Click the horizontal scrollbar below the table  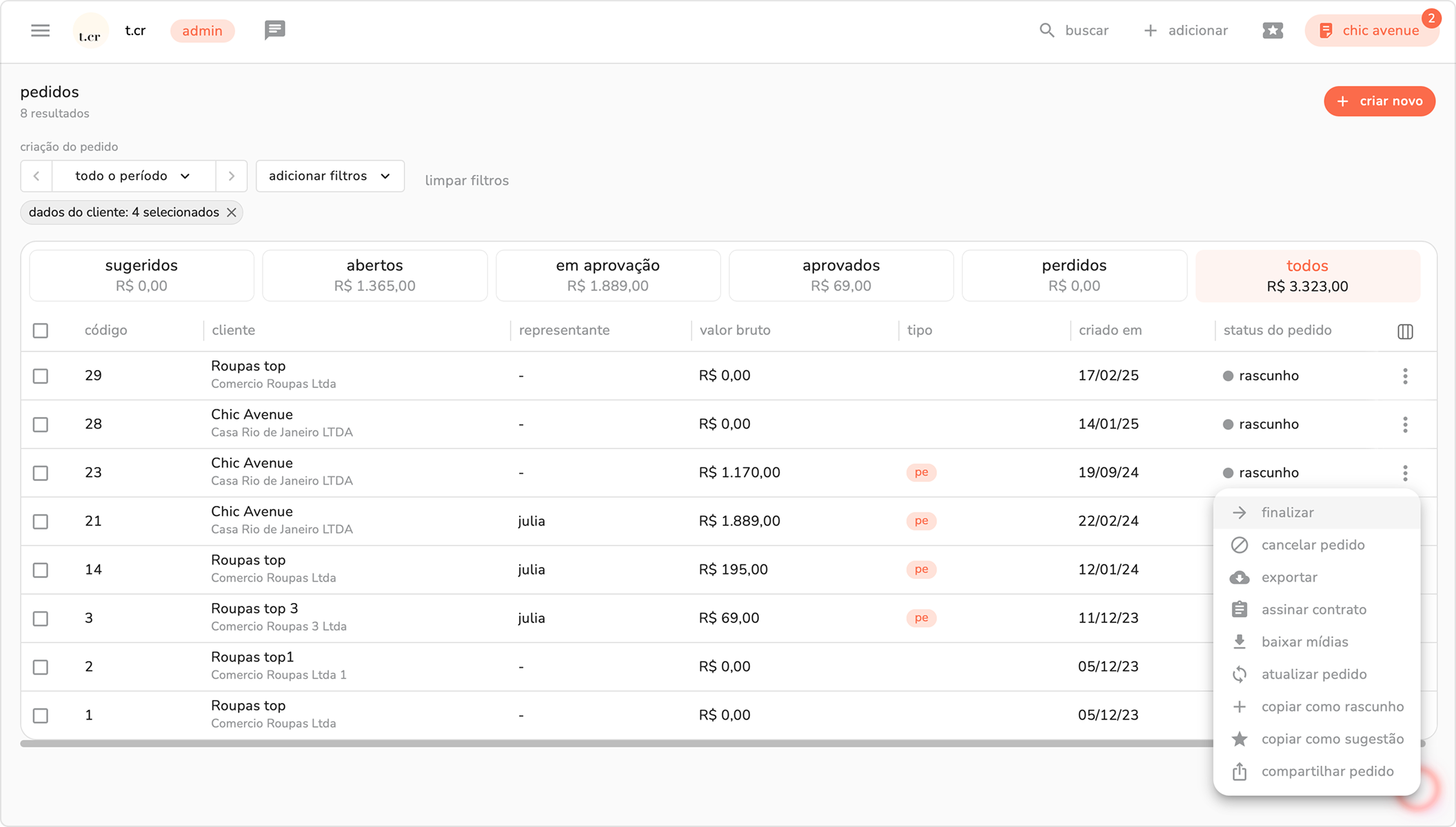[x=614, y=744]
